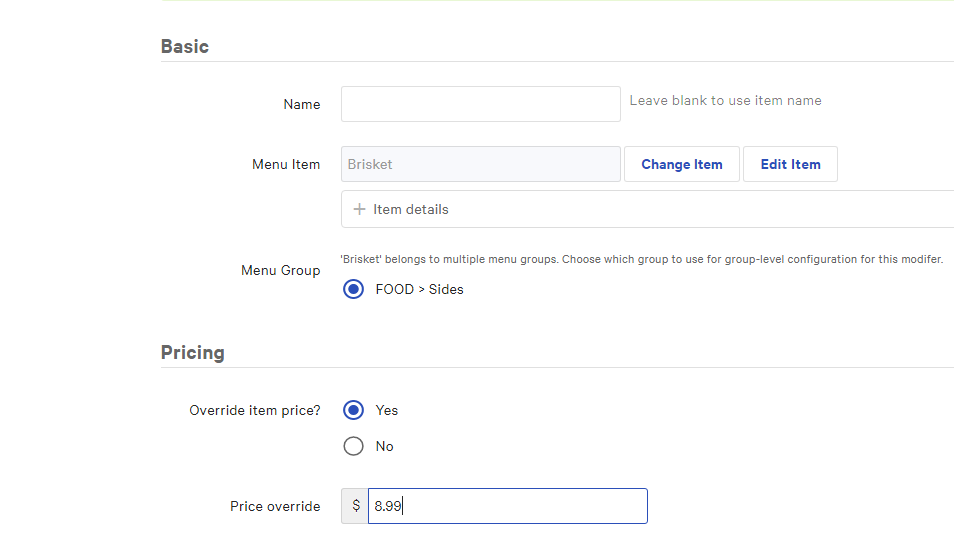Viewport: 954px width, 547px height.
Task: Click the 'Menu Group' field label
Action: [280, 270]
